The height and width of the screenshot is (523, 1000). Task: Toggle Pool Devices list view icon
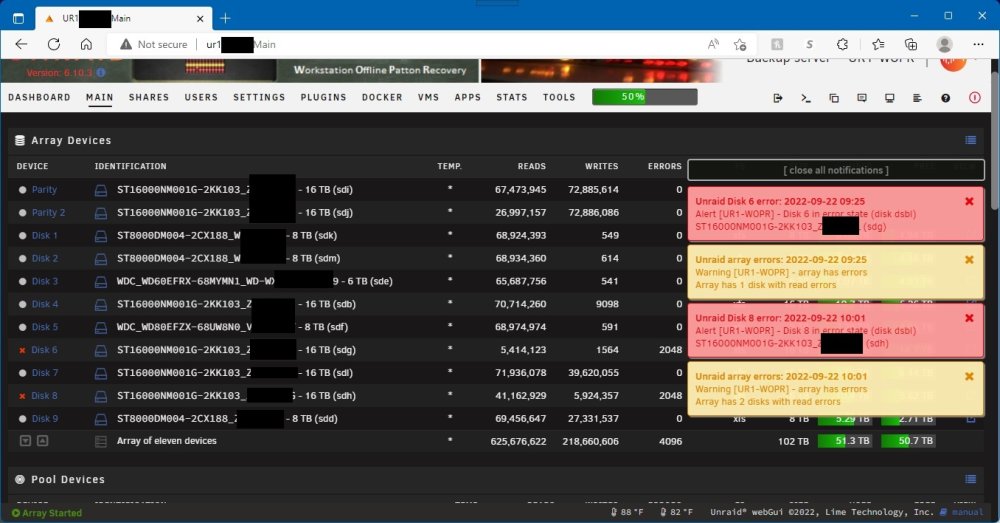[x=971, y=479]
